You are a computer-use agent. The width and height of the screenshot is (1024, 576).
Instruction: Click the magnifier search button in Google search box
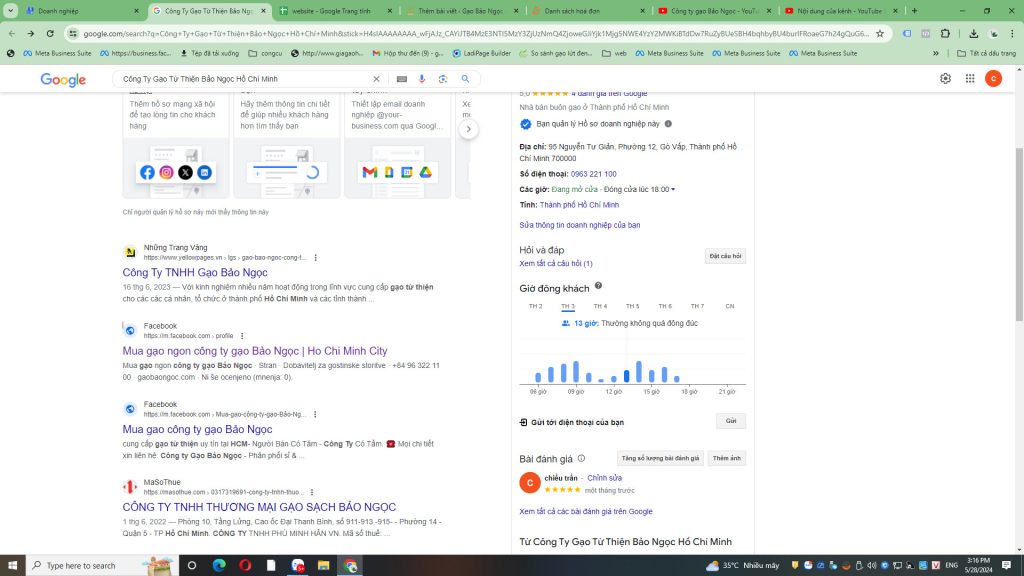click(465, 79)
